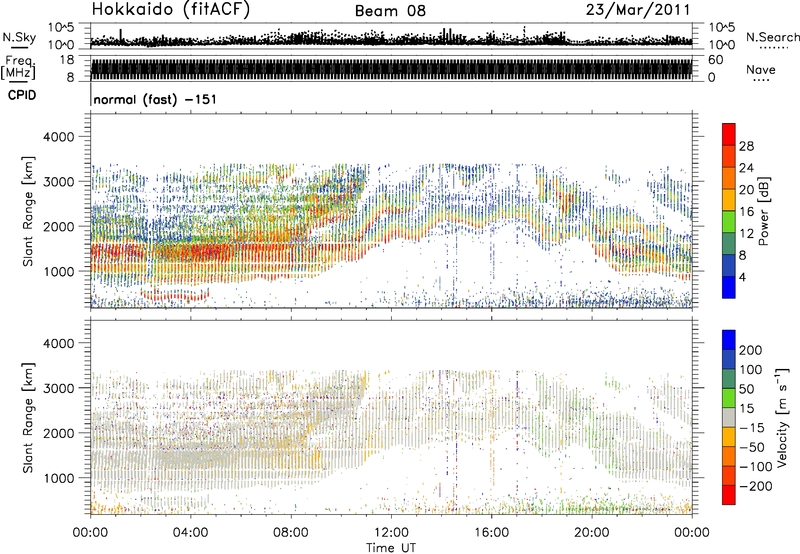This screenshot has width=800, height=554.
Task: Click the "-100" velocity colorbar tick label
Action: coord(756,467)
